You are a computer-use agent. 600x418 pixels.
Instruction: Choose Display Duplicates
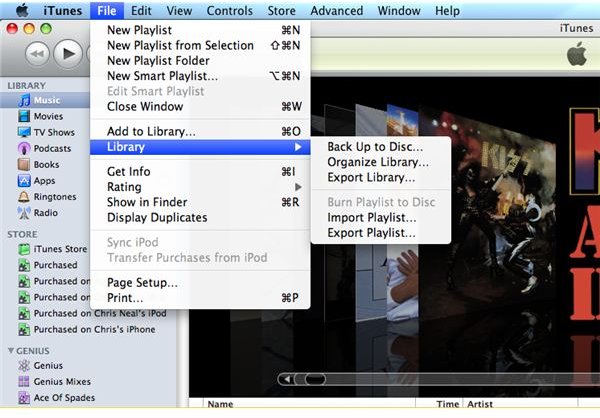(x=200, y=217)
